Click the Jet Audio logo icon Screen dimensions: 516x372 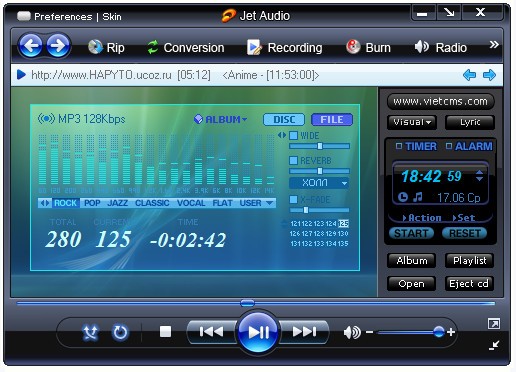229,15
